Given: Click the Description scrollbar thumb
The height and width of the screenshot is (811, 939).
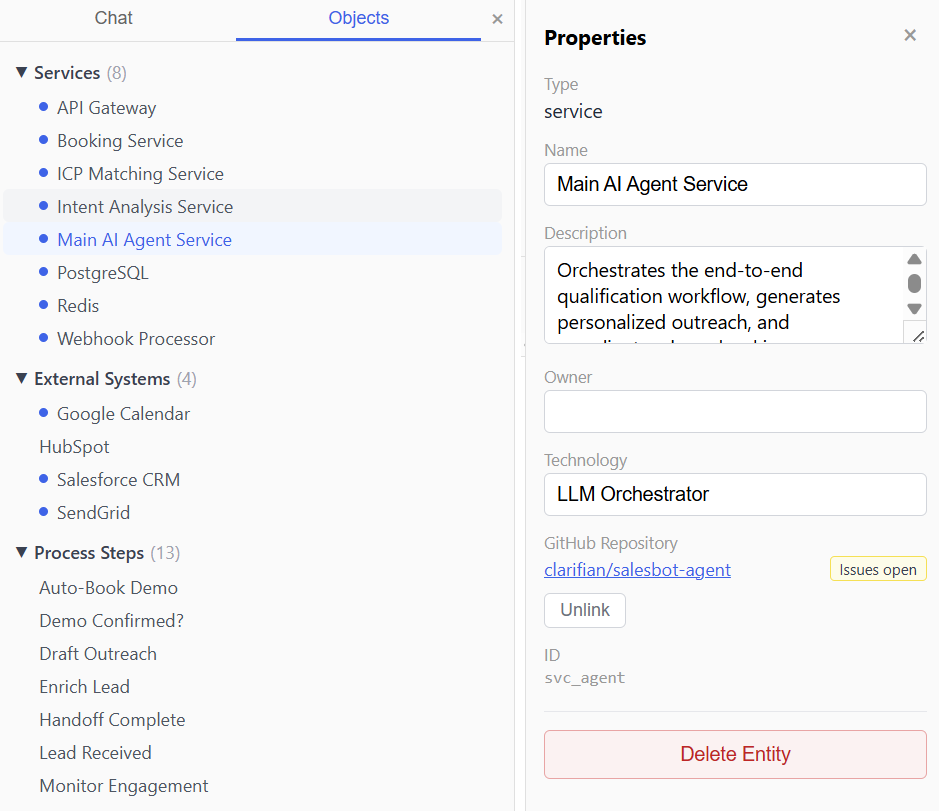Looking at the screenshot, I should click(x=914, y=283).
